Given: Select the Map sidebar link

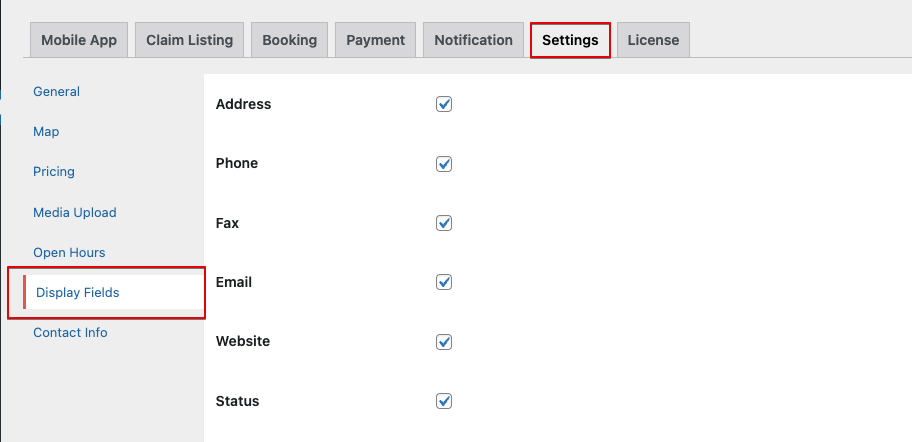Looking at the screenshot, I should pyautogui.click(x=46, y=131).
